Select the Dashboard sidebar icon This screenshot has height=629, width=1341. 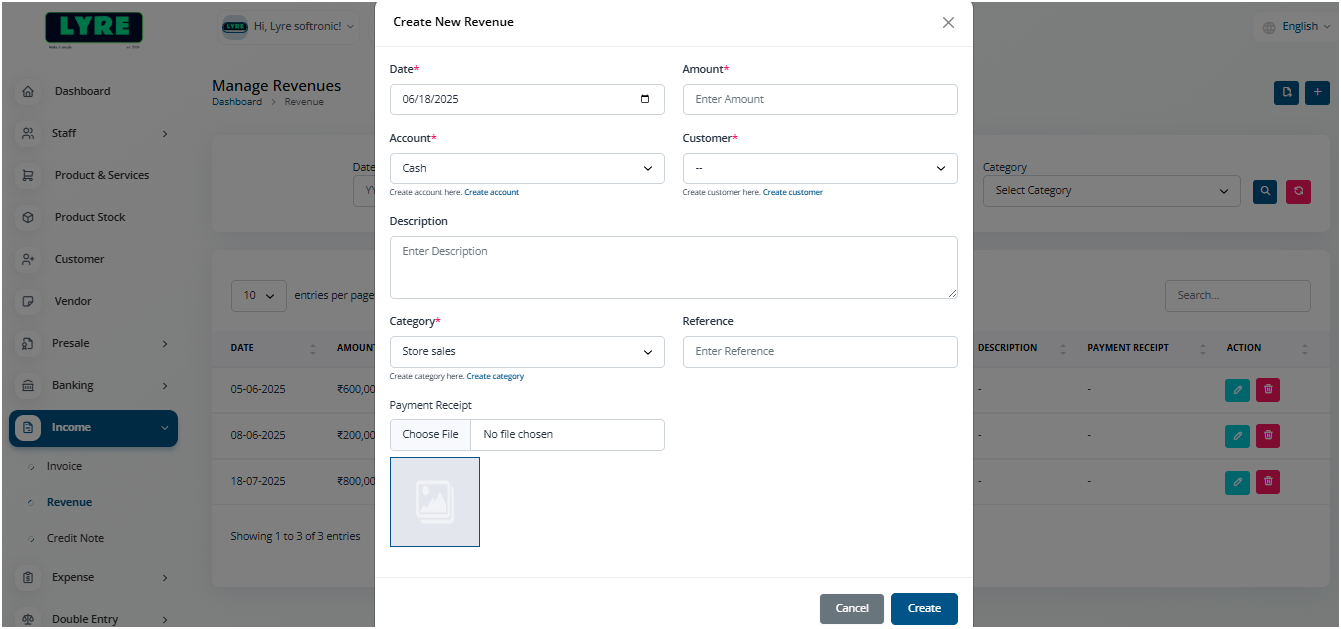28,91
